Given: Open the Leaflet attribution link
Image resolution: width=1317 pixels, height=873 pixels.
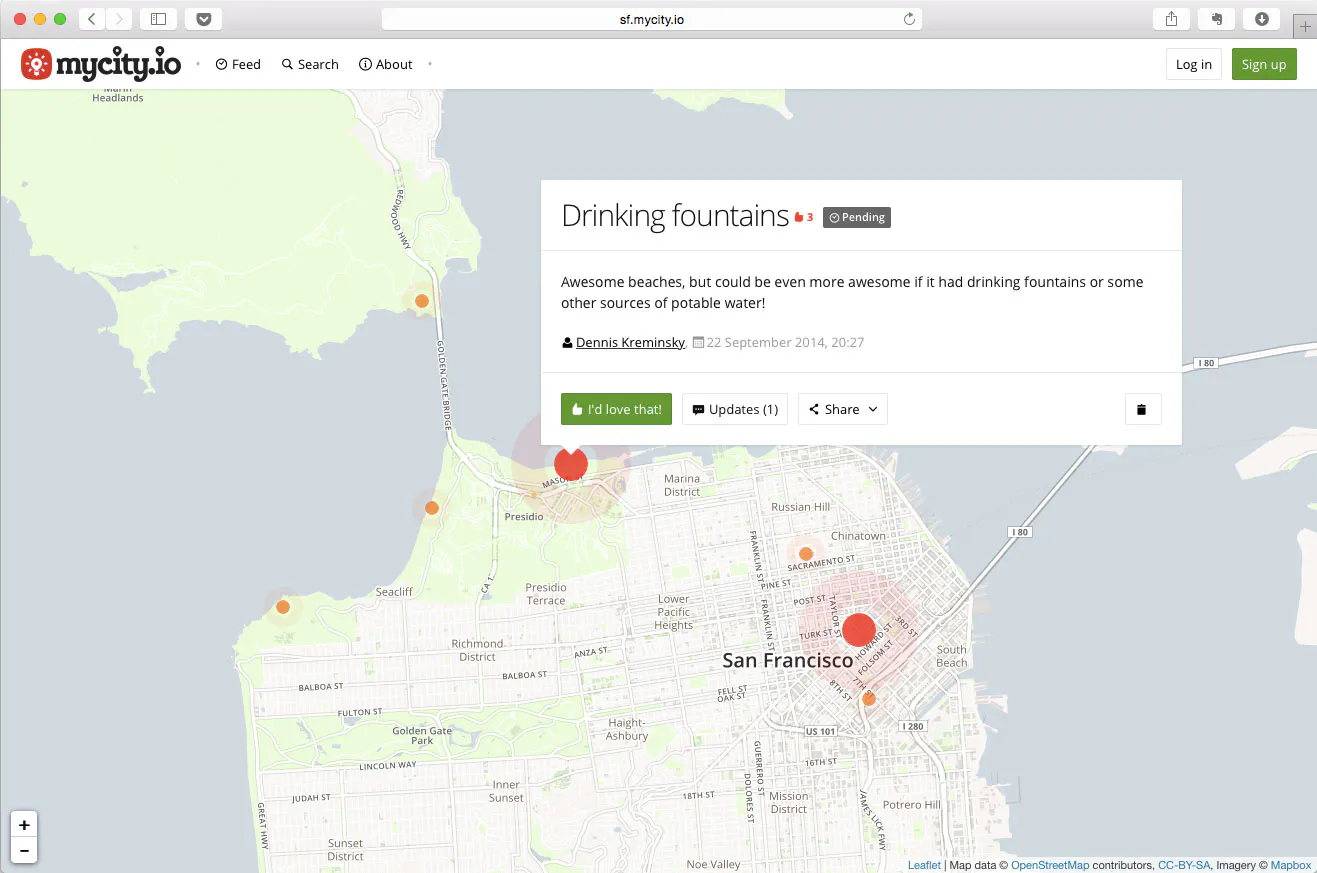Looking at the screenshot, I should 924,865.
